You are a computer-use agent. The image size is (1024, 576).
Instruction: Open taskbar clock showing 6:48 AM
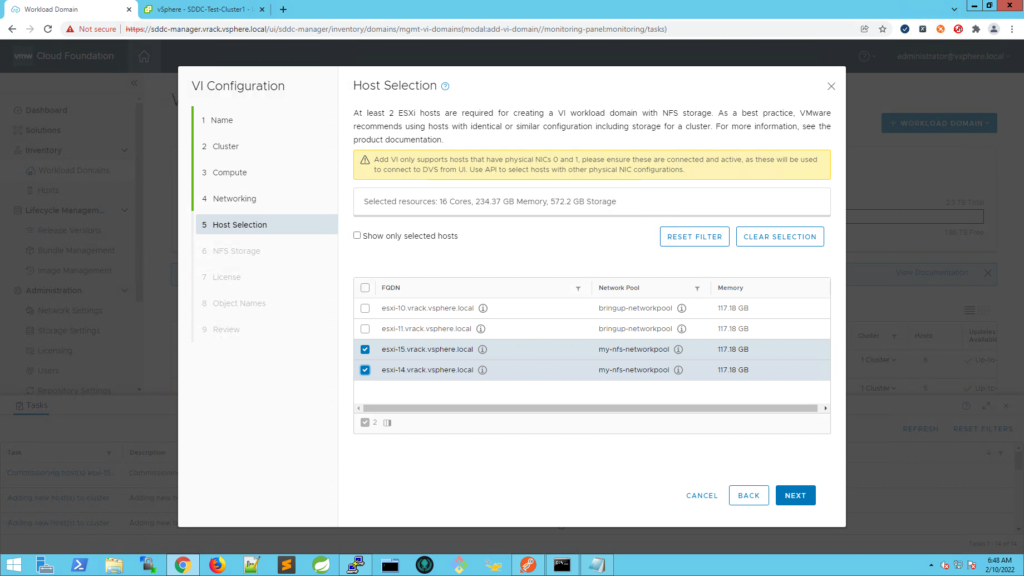[x=1000, y=565]
